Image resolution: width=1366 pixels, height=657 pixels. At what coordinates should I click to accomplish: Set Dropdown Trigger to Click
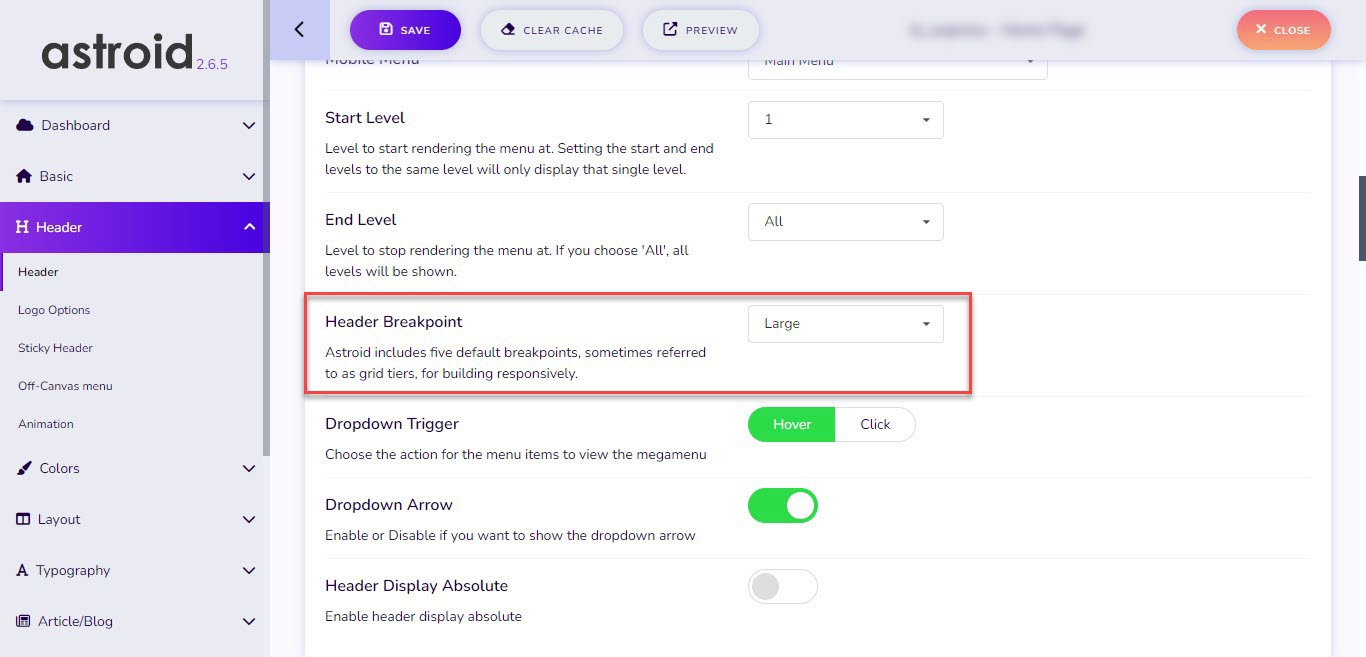click(875, 424)
